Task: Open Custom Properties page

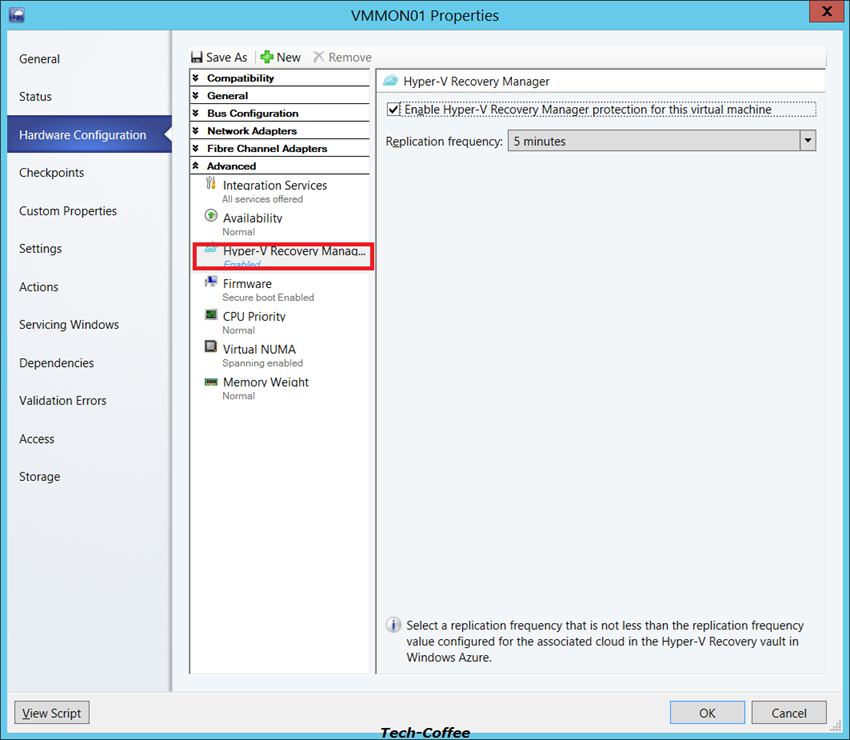Action: pyautogui.click(x=68, y=211)
